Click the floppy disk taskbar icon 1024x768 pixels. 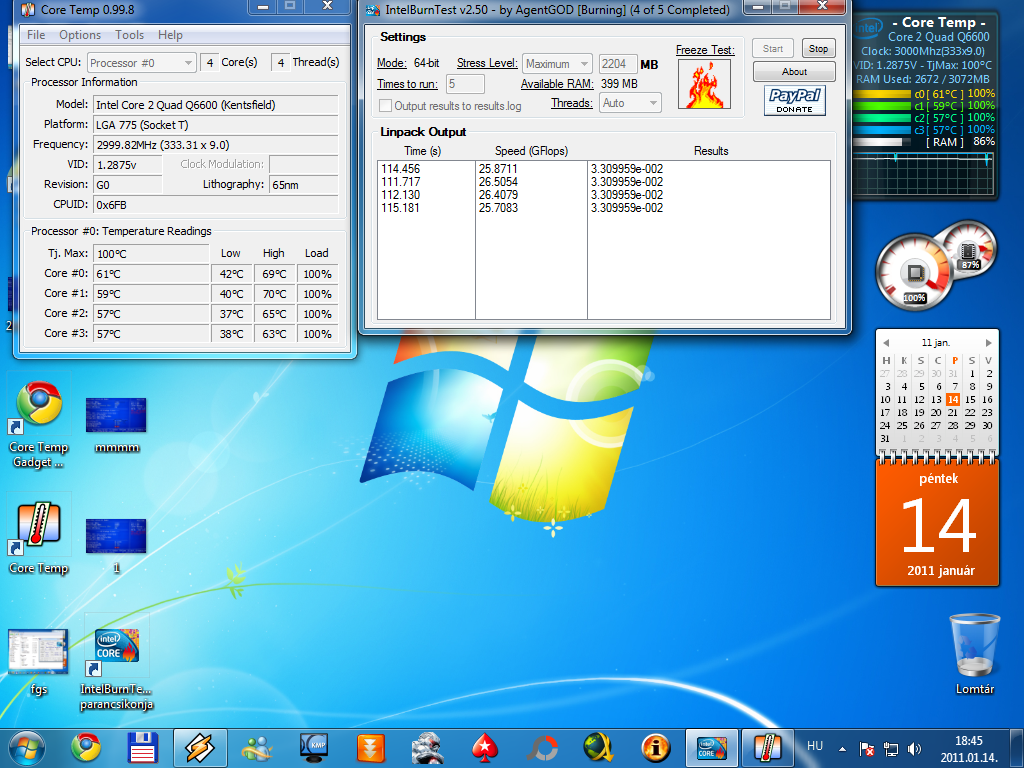142,748
